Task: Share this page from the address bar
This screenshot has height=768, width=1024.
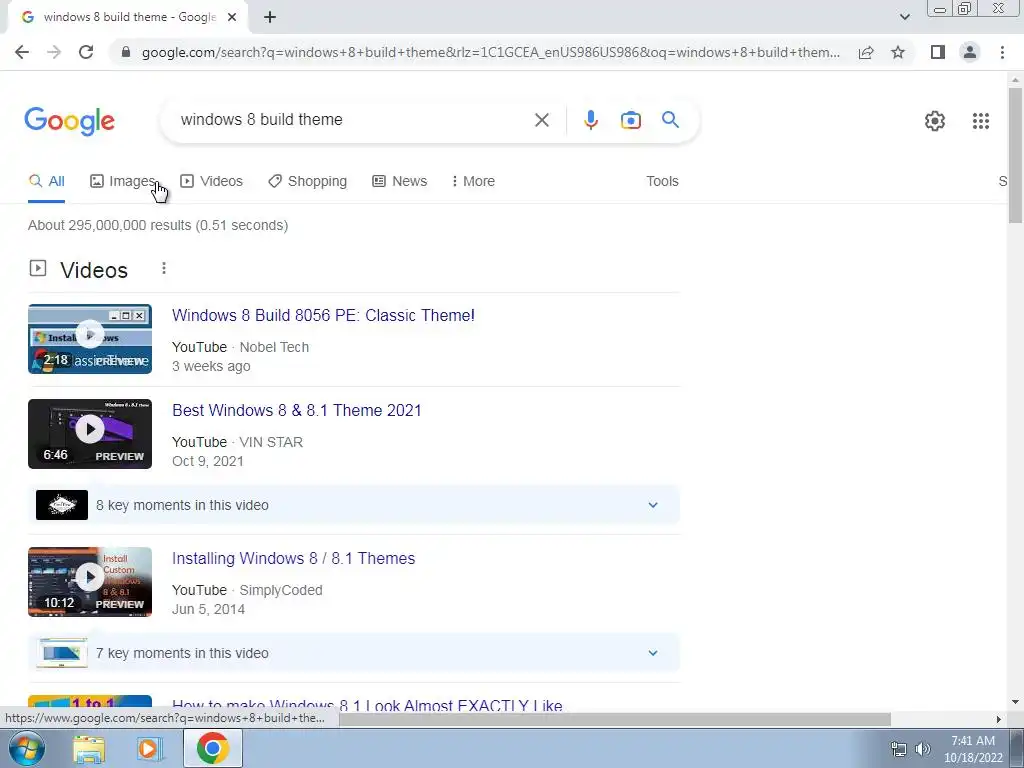Action: tap(866, 52)
